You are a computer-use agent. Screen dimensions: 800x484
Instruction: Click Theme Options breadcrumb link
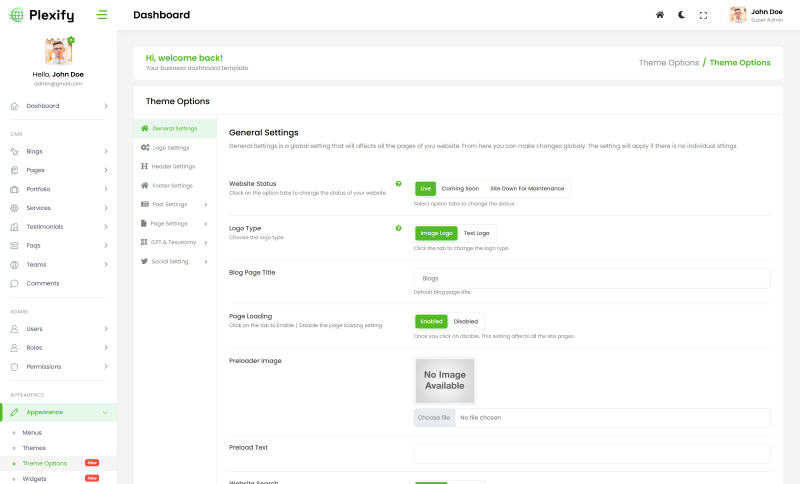click(x=668, y=62)
